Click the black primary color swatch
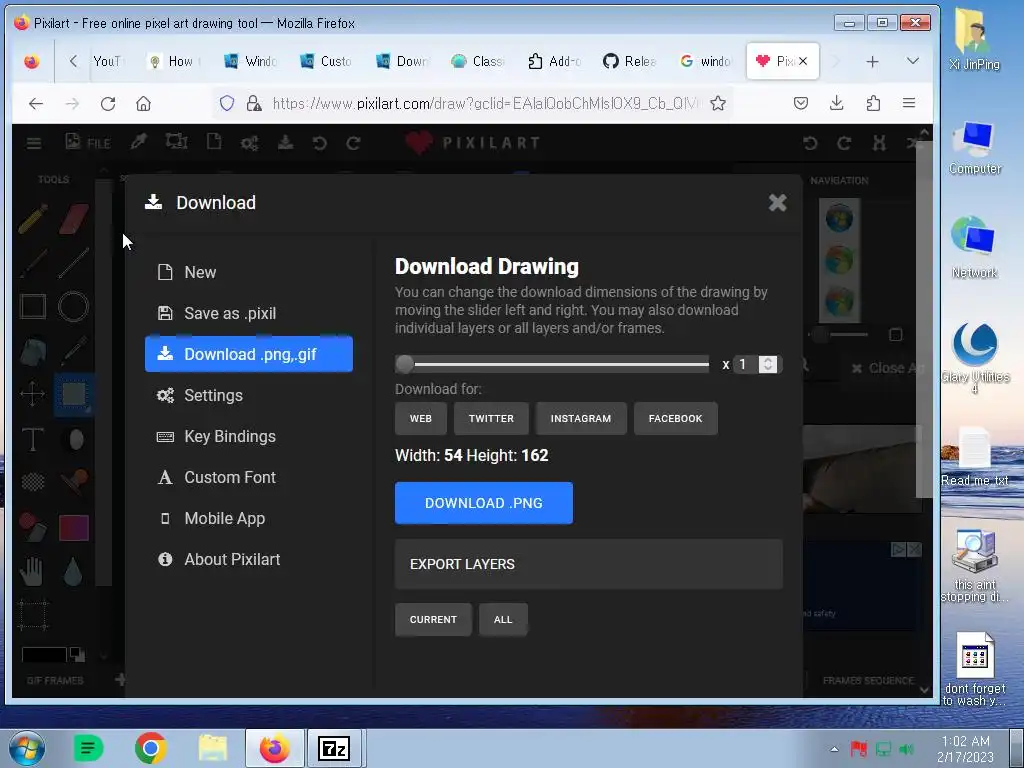The height and width of the screenshot is (768, 1024). click(44, 654)
